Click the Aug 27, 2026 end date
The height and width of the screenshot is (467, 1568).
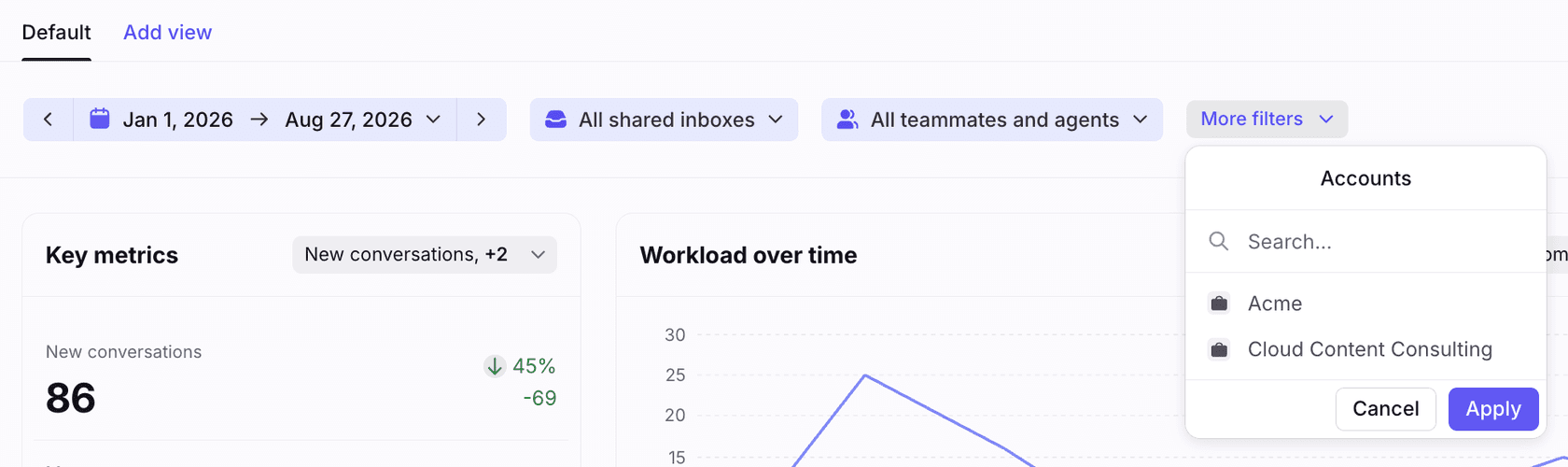tap(348, 120)
